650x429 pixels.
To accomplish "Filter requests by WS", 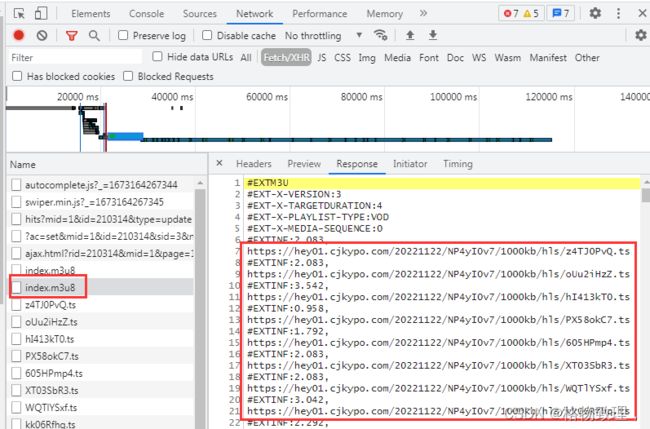I will tap(479, 58).
